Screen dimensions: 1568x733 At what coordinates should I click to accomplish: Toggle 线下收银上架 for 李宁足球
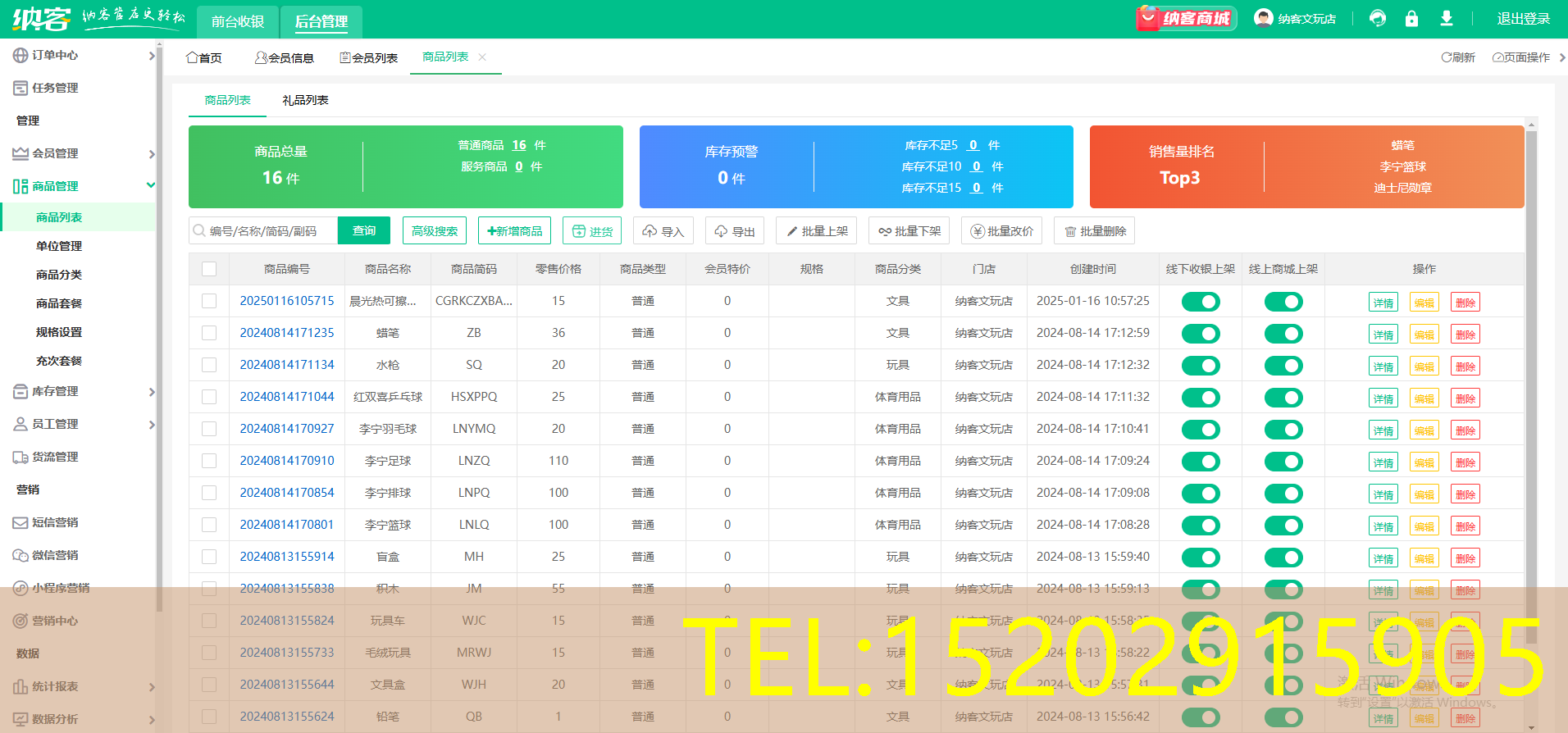tap(1201, 462)
